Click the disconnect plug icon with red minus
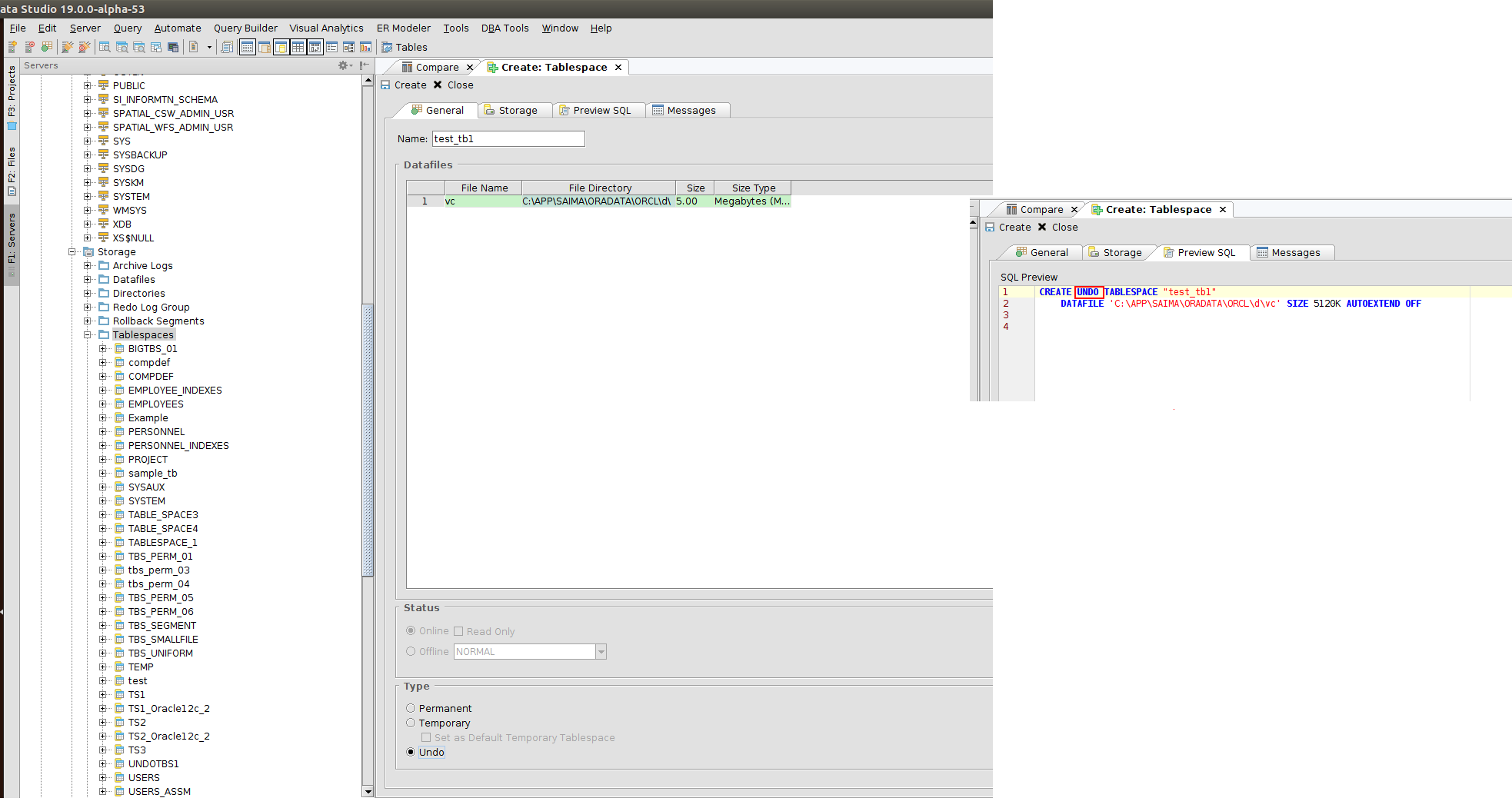The image size is (1512, 808). pyautogui.click(x=85, y=47)
